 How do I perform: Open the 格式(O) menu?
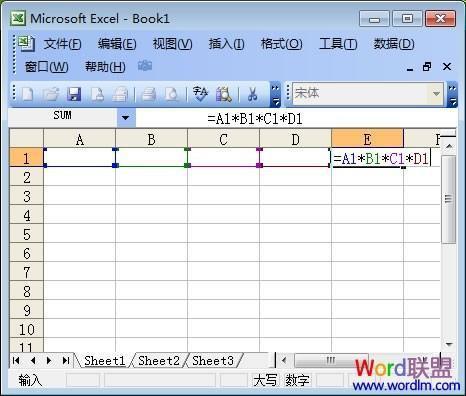(x=281, y=44)
